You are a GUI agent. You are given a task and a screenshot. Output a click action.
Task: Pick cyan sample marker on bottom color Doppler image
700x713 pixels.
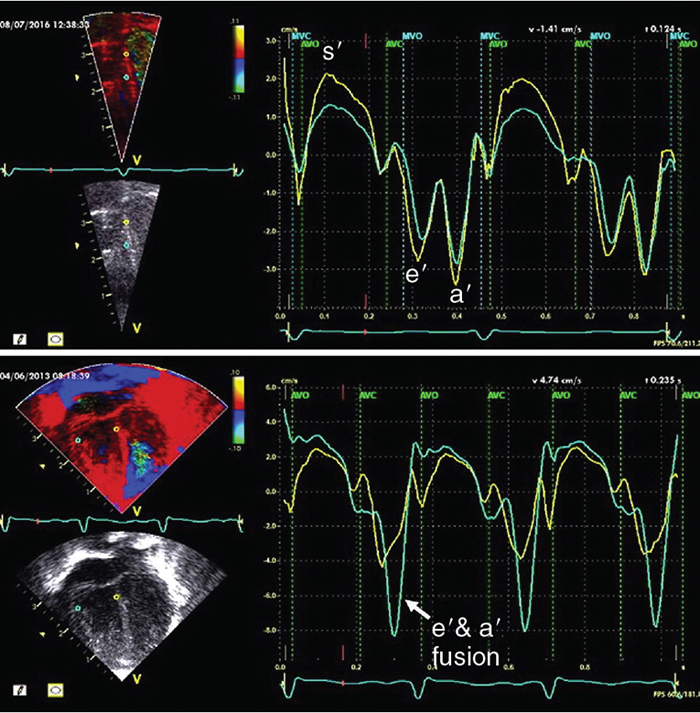77,439
